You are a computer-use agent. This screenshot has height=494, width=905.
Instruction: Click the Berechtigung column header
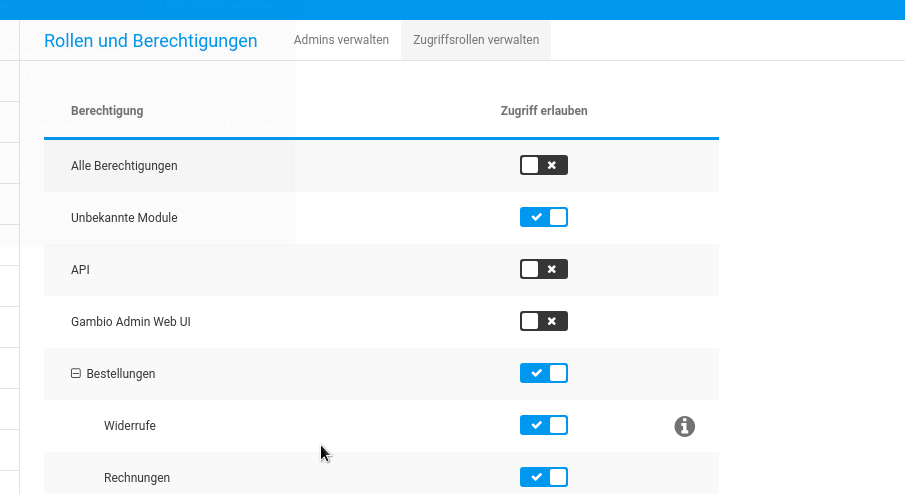[107, 111]
